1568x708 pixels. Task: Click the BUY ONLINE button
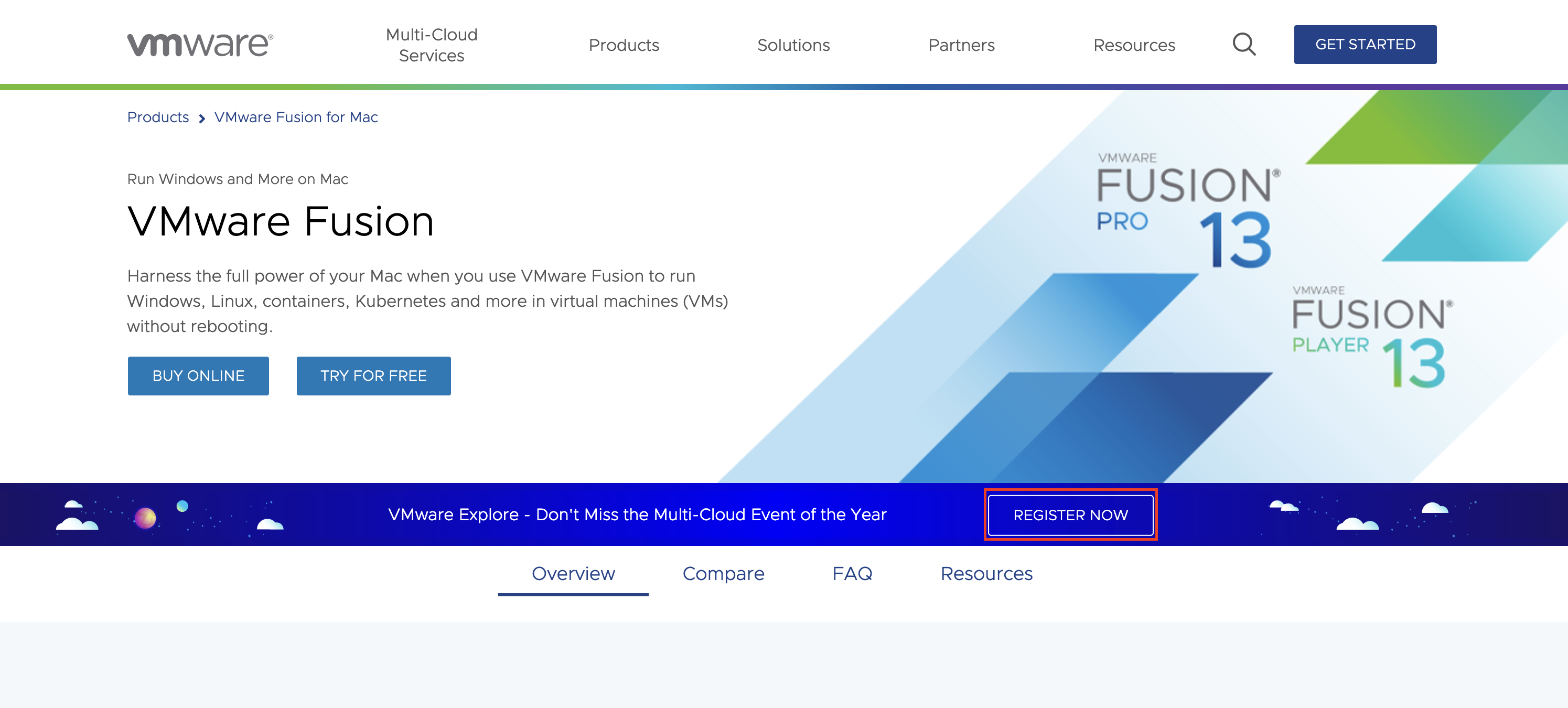point(198,376)
